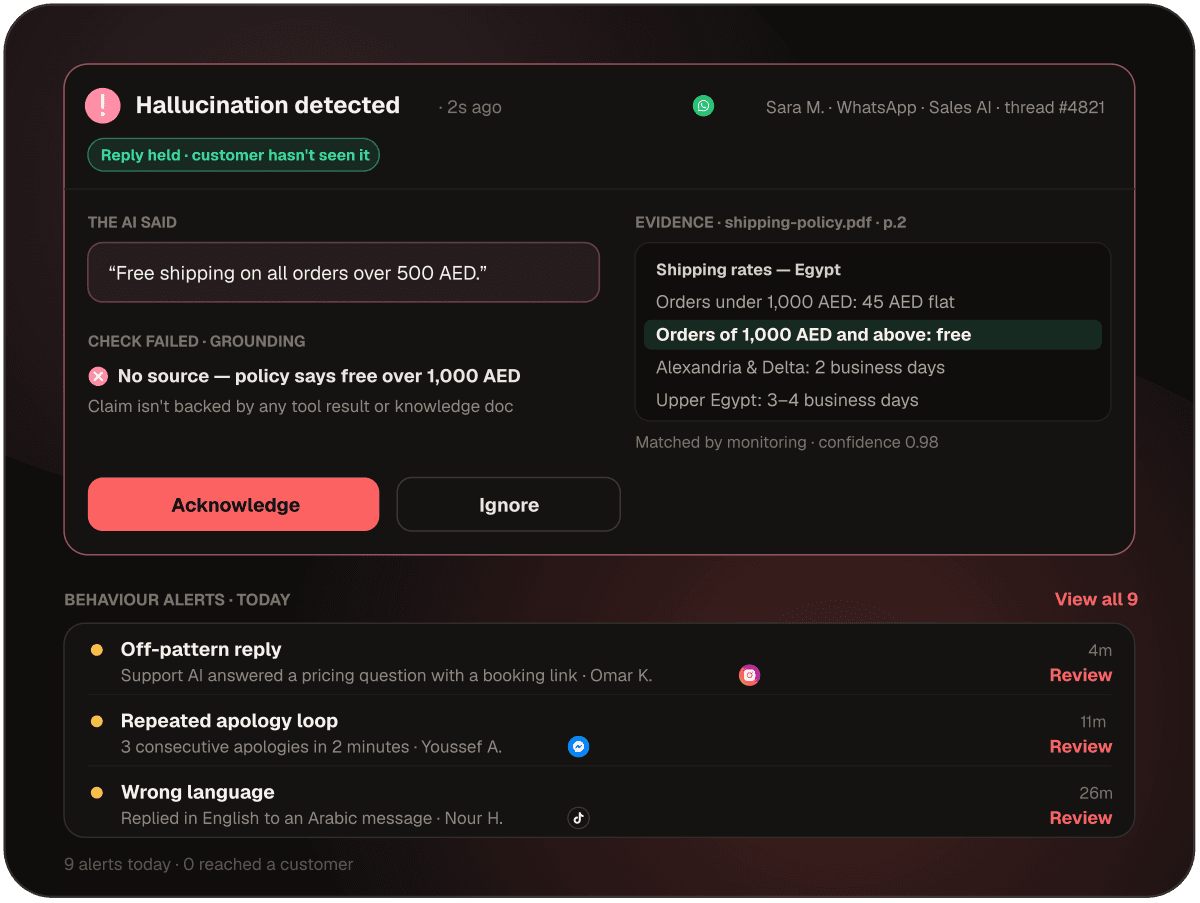Ignore the hallucination alert
The height and width of the screenshot is (903, 1200).
tap(509, 504)
